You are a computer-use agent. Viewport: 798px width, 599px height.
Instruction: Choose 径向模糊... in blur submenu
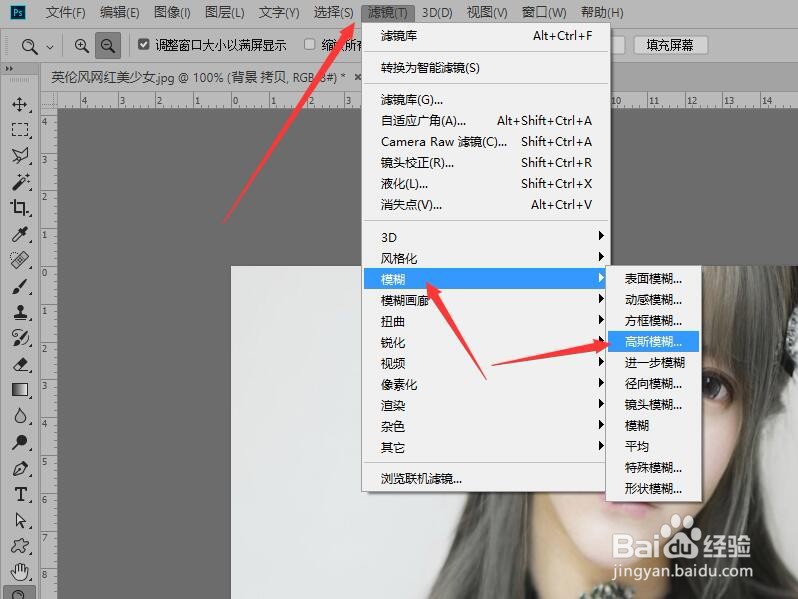(x=653, y=383)
